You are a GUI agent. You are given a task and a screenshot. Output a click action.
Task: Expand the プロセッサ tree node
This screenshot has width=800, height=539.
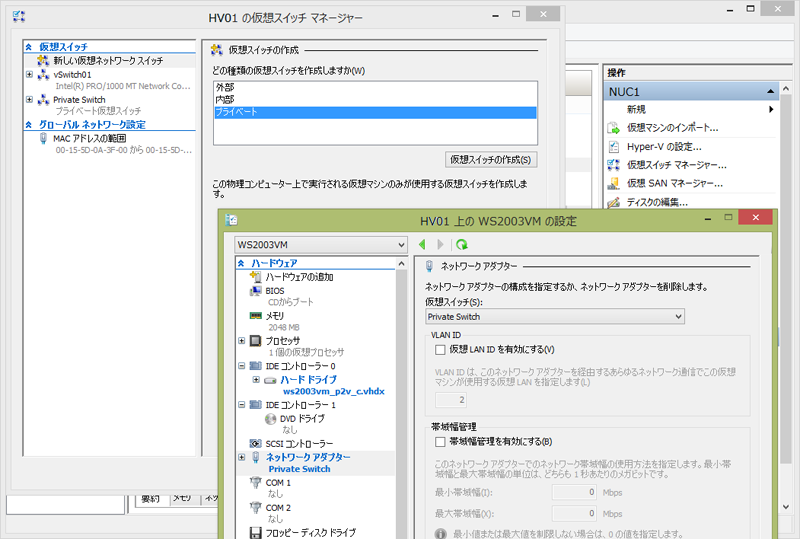tap(242, 340)
